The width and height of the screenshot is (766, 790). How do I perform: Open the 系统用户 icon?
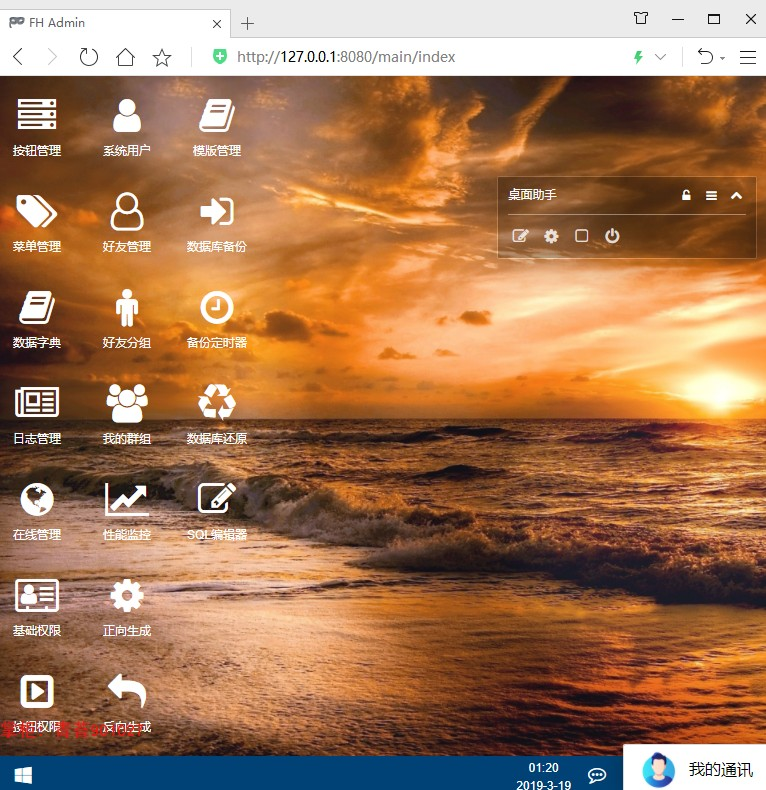coord(126,114)
